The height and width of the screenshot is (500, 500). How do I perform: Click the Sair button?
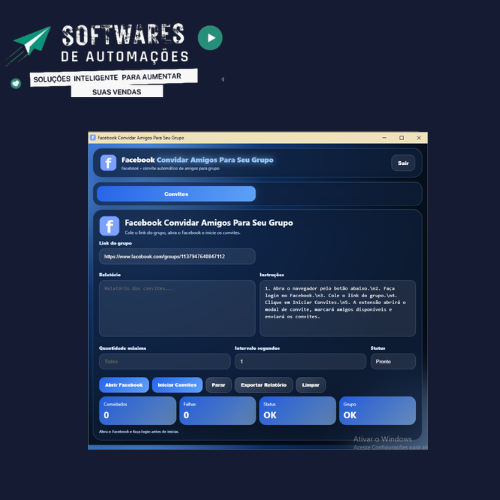[403, 163]
